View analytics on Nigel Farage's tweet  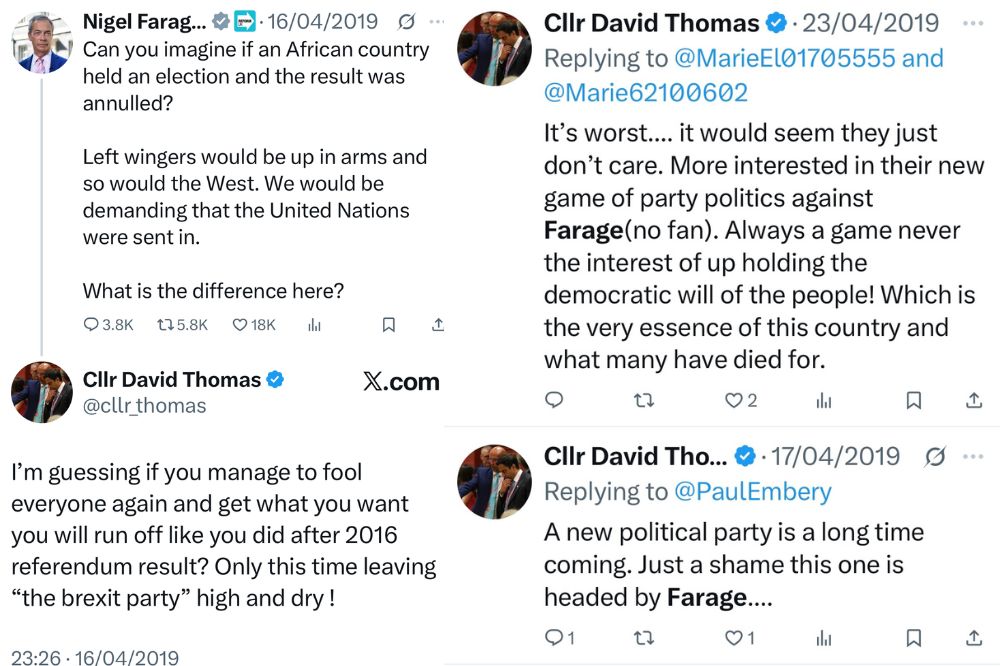coord(314,325)
